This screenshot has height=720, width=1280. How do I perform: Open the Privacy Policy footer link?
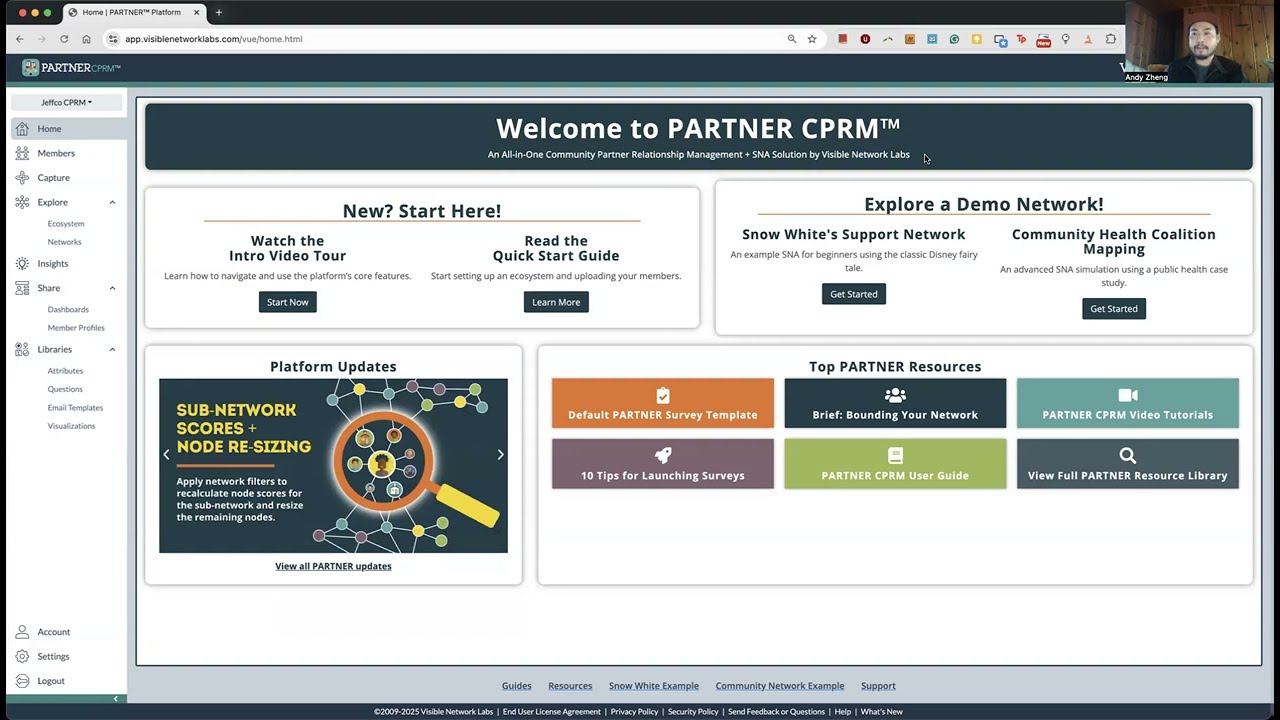click(x=634, y=712)
